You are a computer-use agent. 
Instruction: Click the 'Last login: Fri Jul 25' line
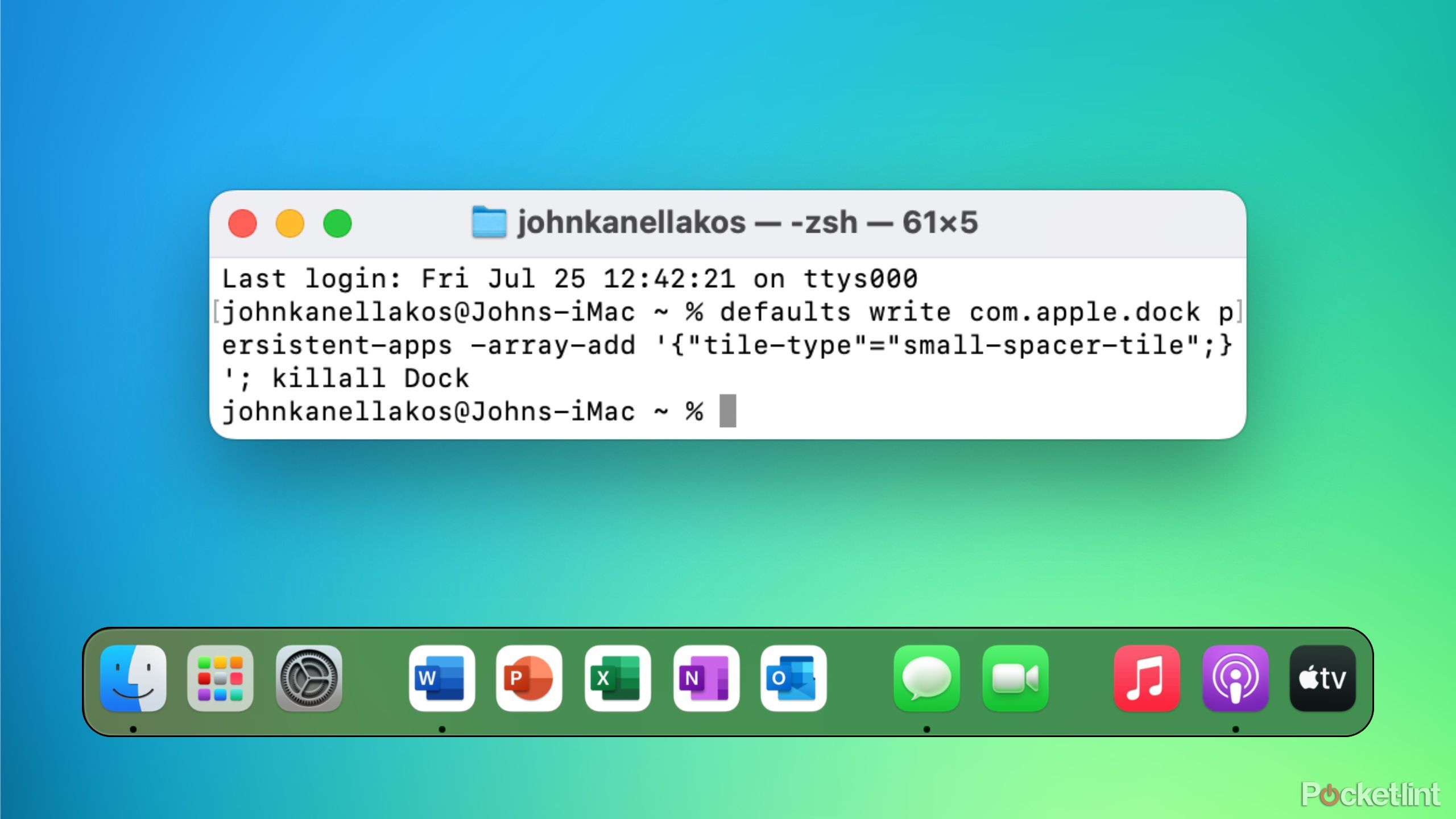(x=570, y=279)
